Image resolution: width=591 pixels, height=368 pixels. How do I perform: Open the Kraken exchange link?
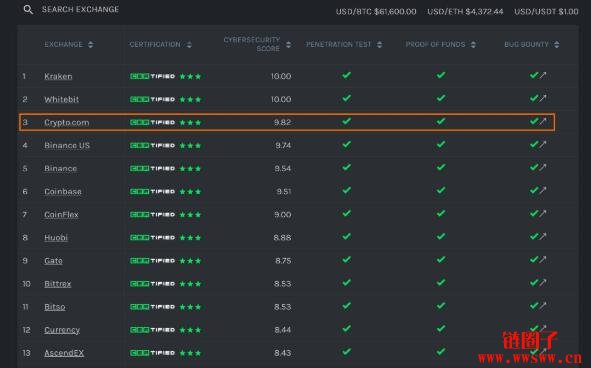tap(58, 76)
